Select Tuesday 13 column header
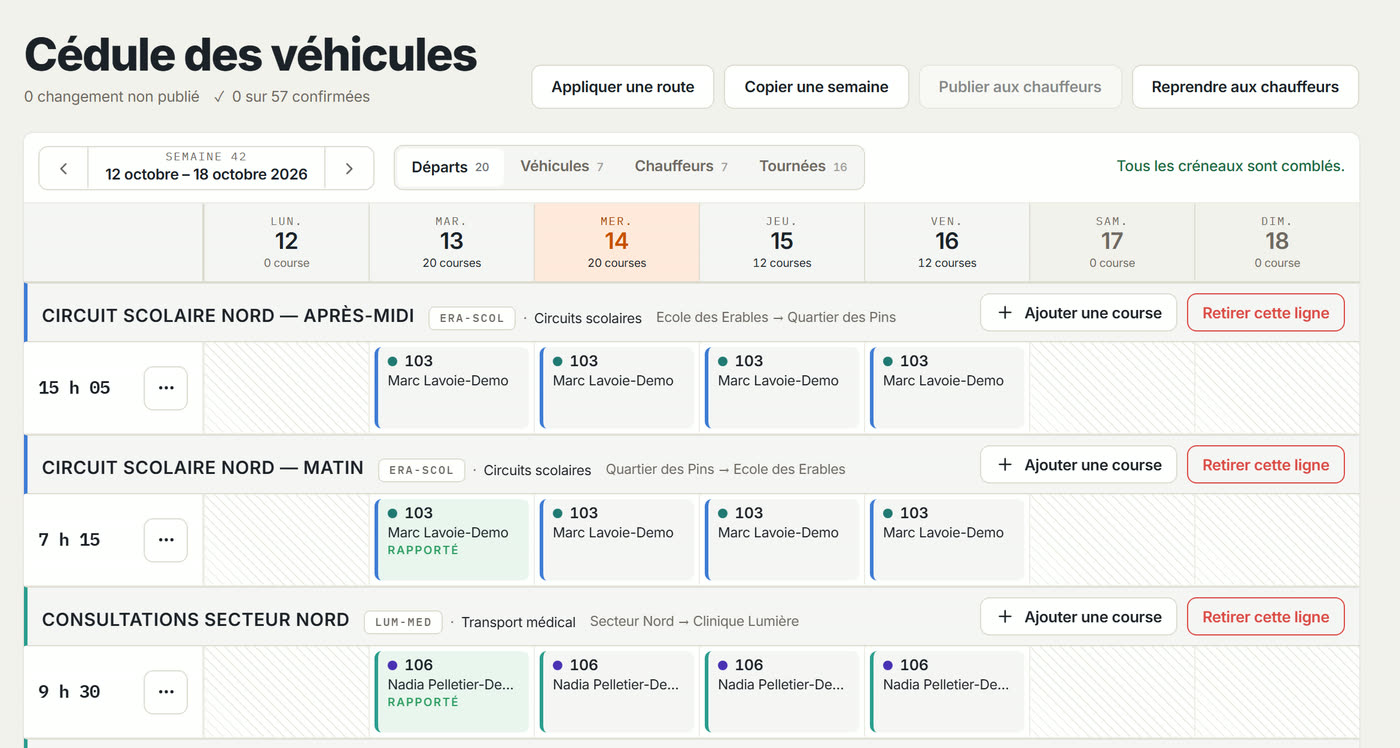Screen dimensions: 1400x748 point(452,243)
